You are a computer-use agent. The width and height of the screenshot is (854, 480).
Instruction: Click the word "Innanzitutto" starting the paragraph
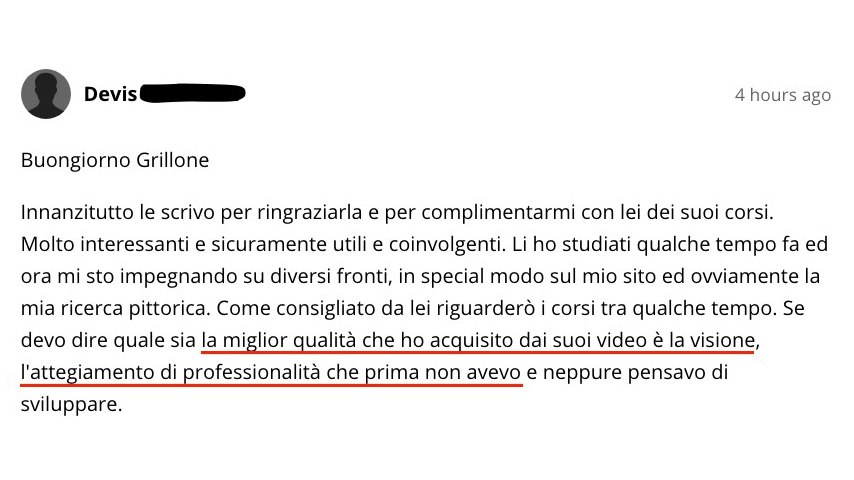77,212
